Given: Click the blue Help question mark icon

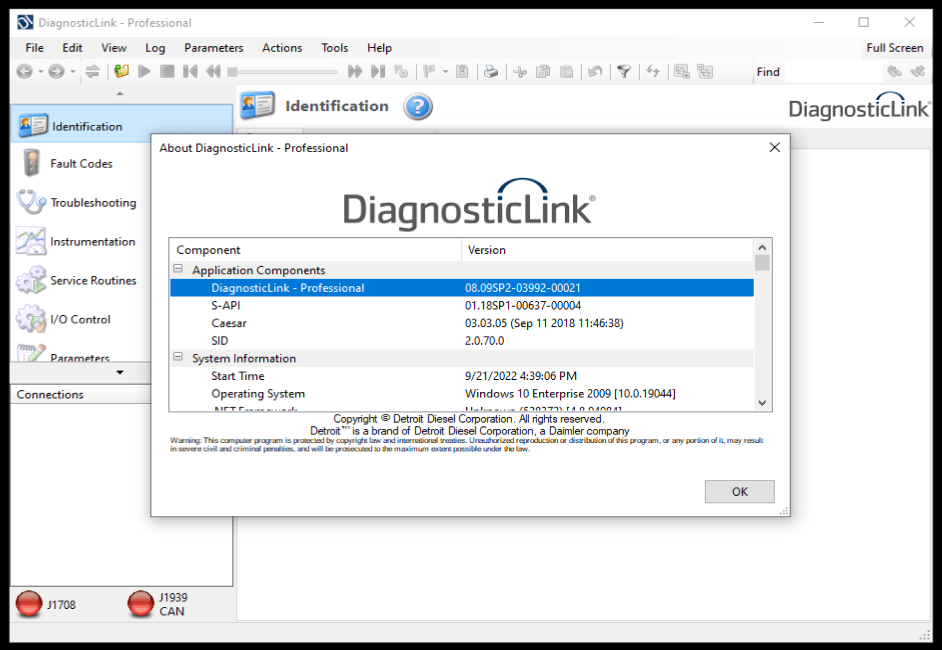Looking at the screenshot, I should pyautogui.click(x=417, y=107).
